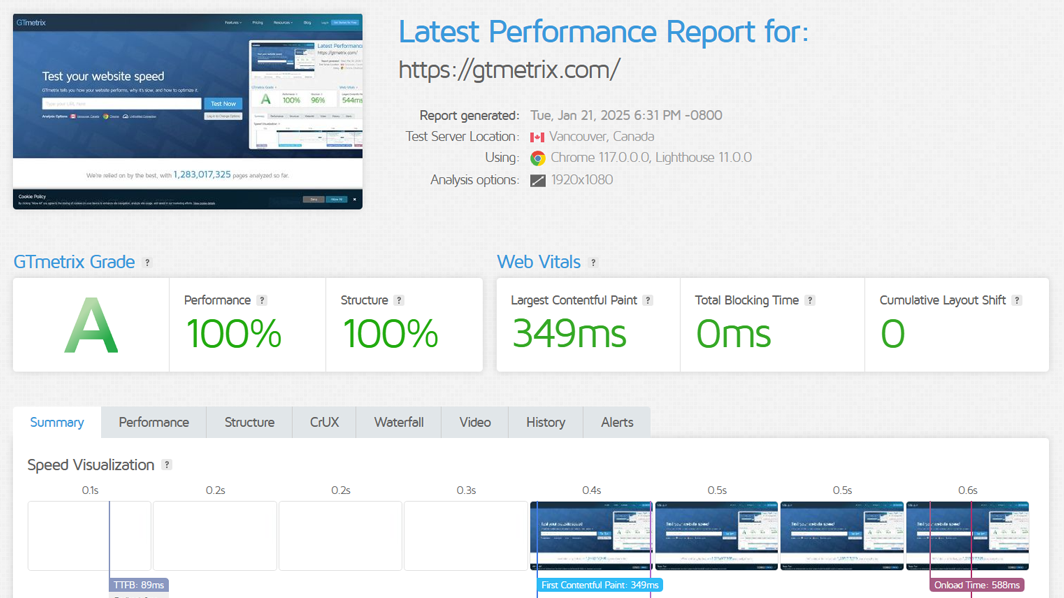Switch to the History tab
Image resolution: width=1064 pixels, height=598 pixels.
[545, 422]
